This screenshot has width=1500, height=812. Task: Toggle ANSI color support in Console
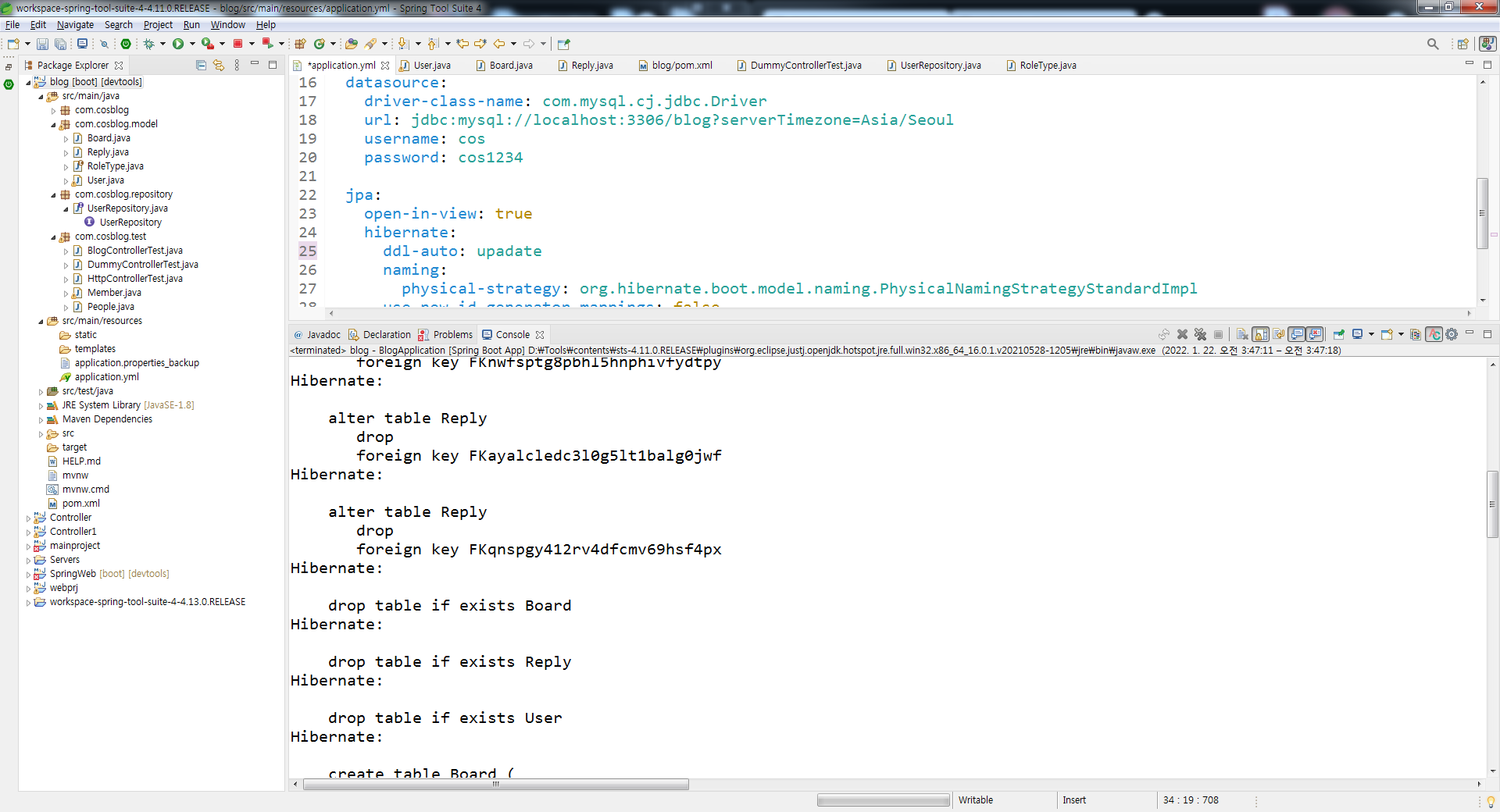(x=1434, y=334)
